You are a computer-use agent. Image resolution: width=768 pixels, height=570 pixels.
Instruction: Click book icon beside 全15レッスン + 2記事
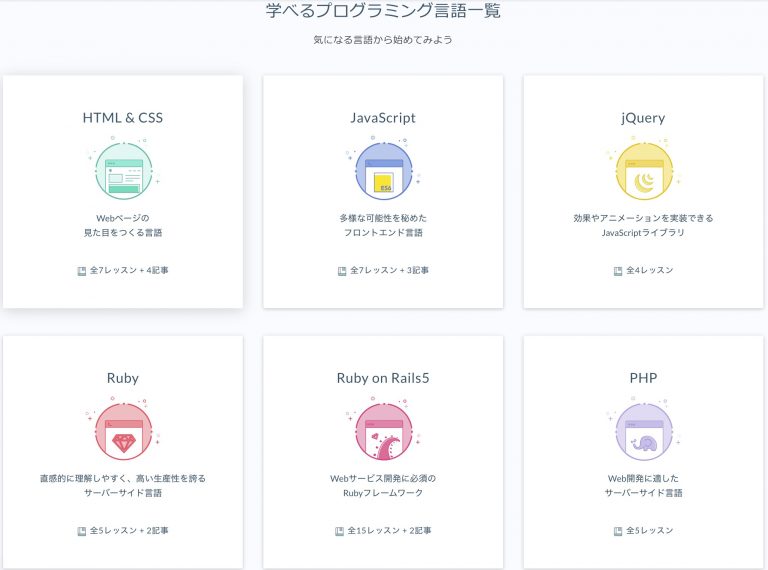coord(340,530)
